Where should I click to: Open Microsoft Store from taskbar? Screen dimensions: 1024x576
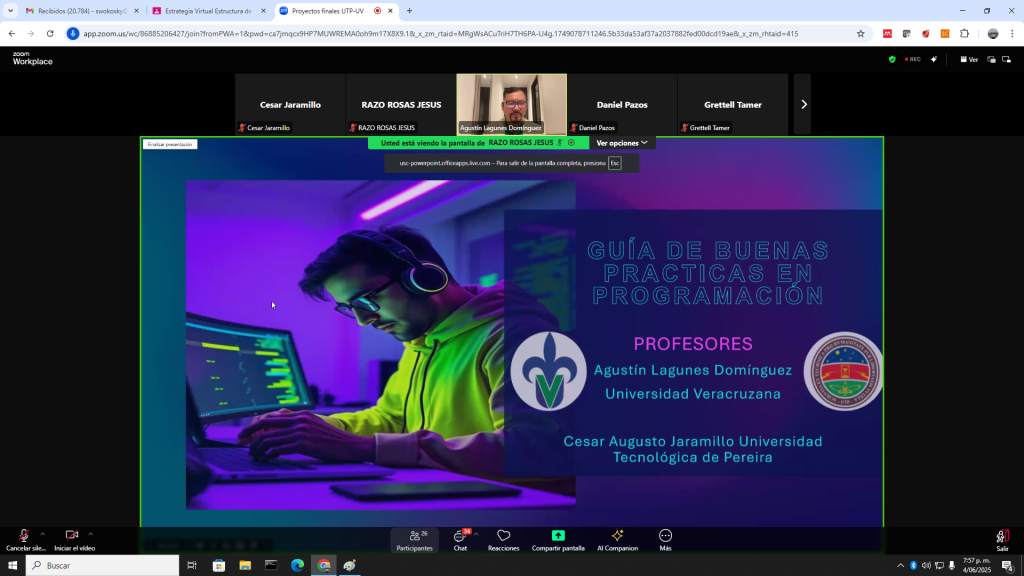219,566
